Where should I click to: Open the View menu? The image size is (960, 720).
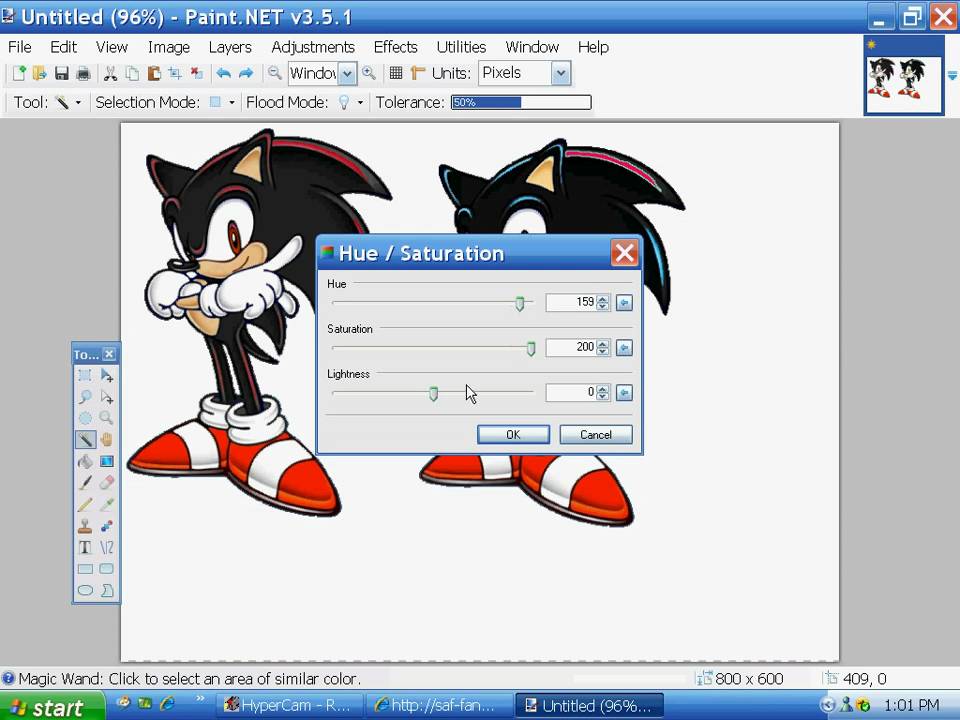coord(111,47)
